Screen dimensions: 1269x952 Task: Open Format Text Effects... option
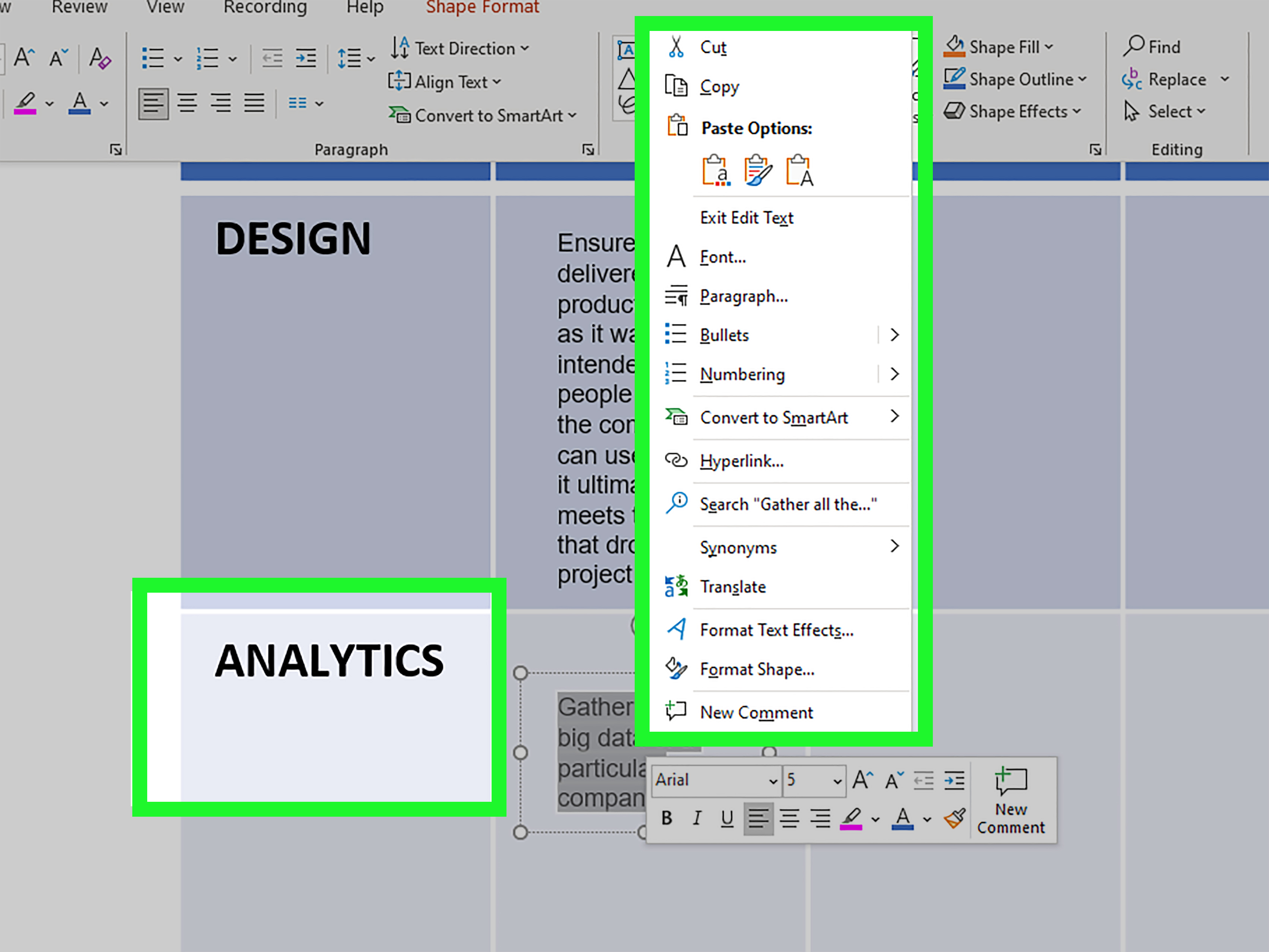click(777, 630)
